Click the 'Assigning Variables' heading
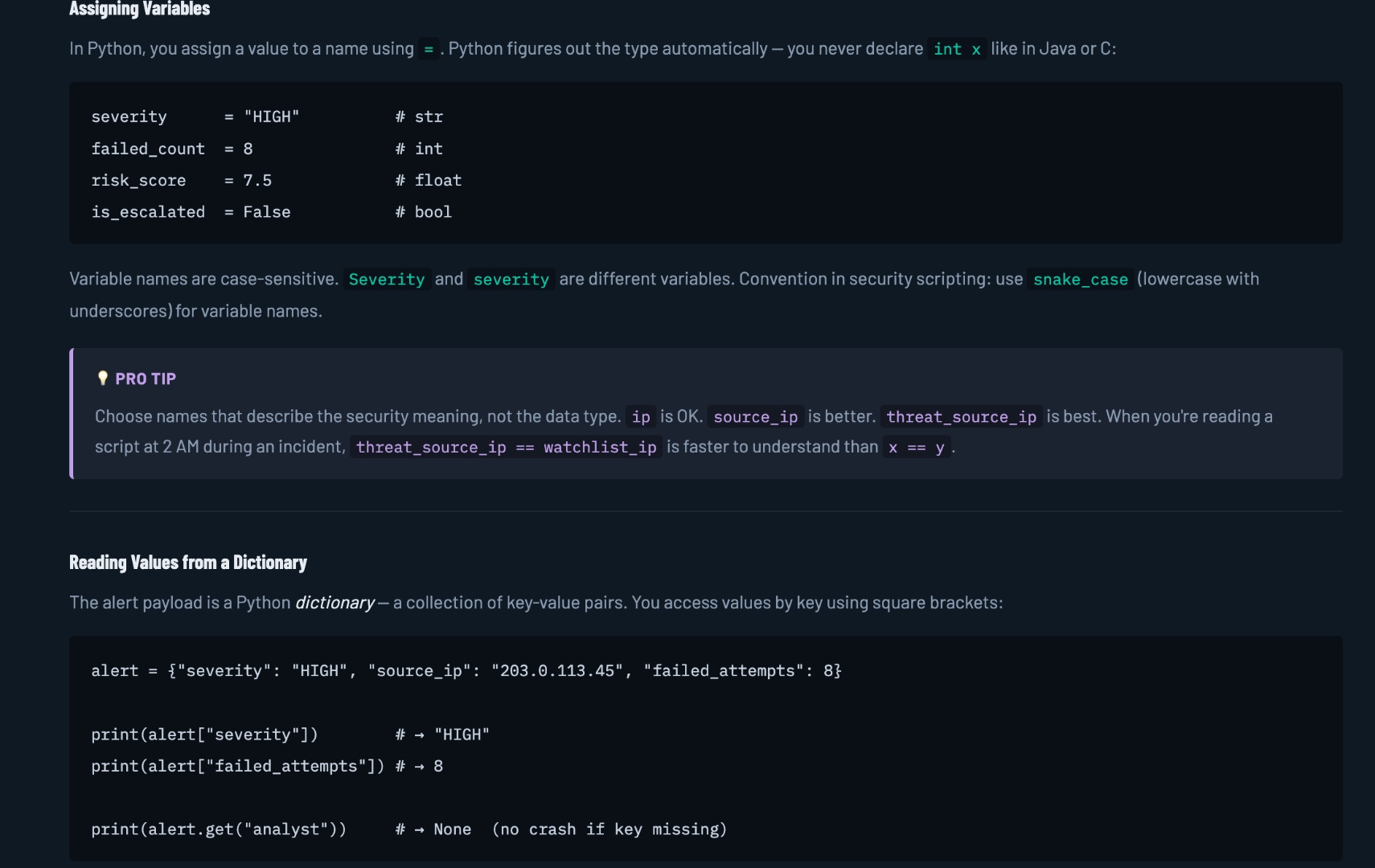Viewport: 1375px width, 868px height. pyautogui.click(x=139, y=9)
